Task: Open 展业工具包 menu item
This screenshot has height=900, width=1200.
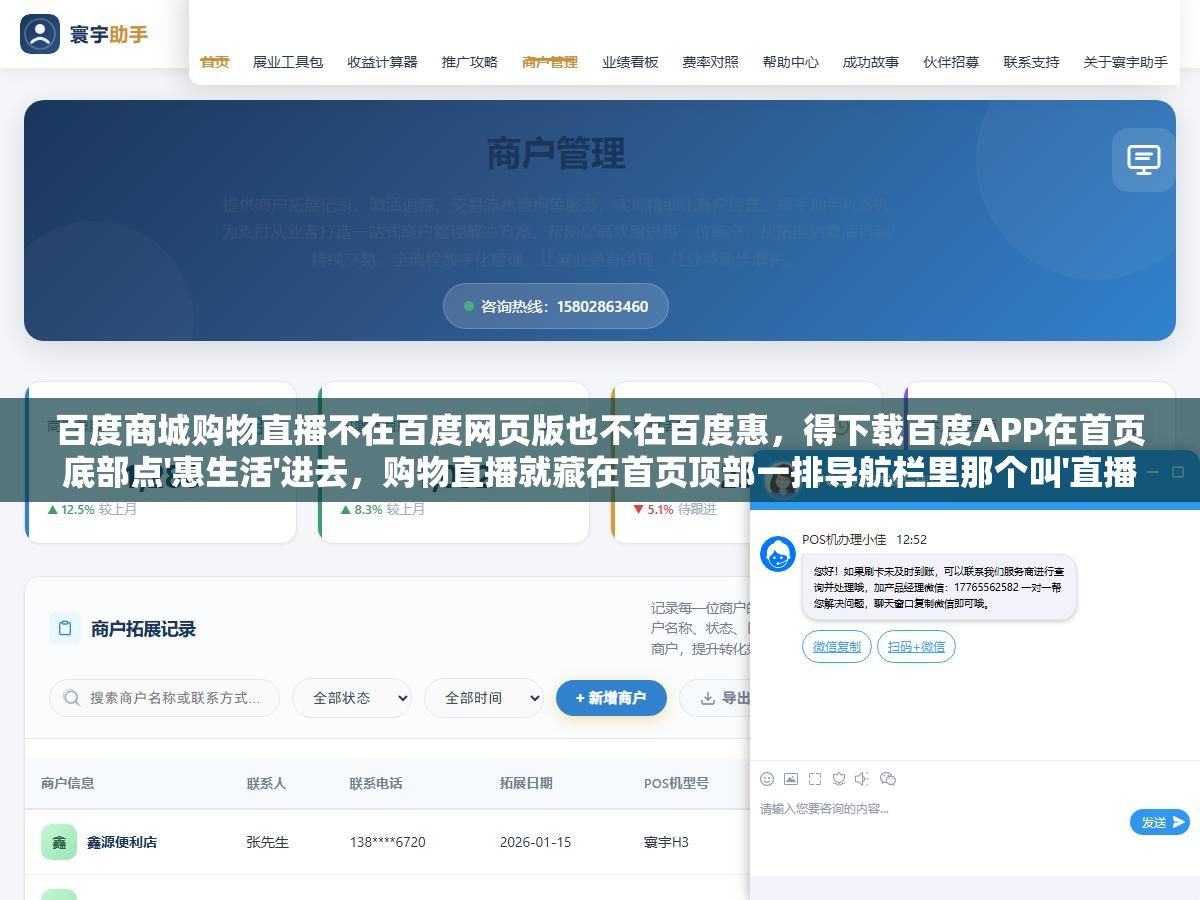Action: (288, 62)
